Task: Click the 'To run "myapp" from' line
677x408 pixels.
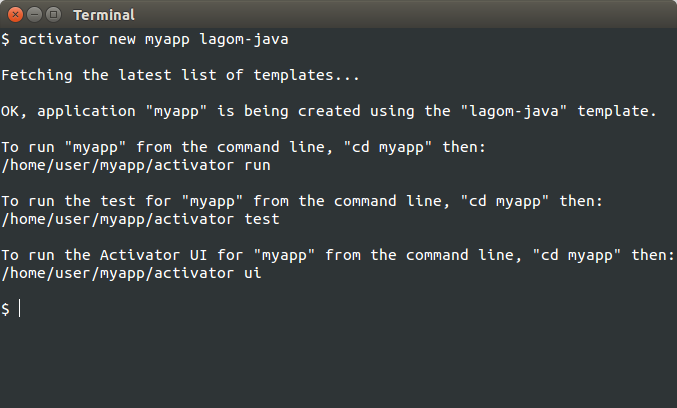Action: click(x=244, y=147)
